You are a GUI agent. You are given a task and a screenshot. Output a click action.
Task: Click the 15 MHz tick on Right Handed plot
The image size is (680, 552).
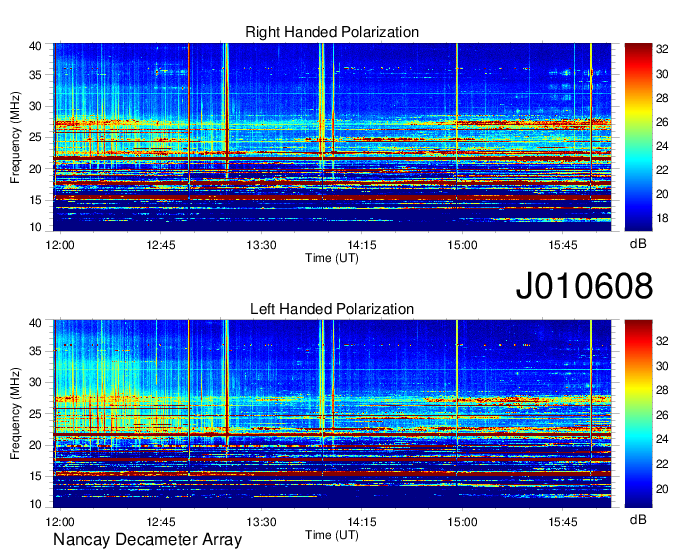(35, 200)
